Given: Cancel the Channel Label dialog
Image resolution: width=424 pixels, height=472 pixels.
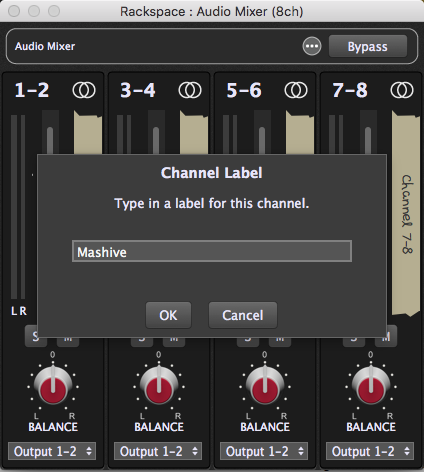Looking at the screenshot, I should (x=243, y=315).
